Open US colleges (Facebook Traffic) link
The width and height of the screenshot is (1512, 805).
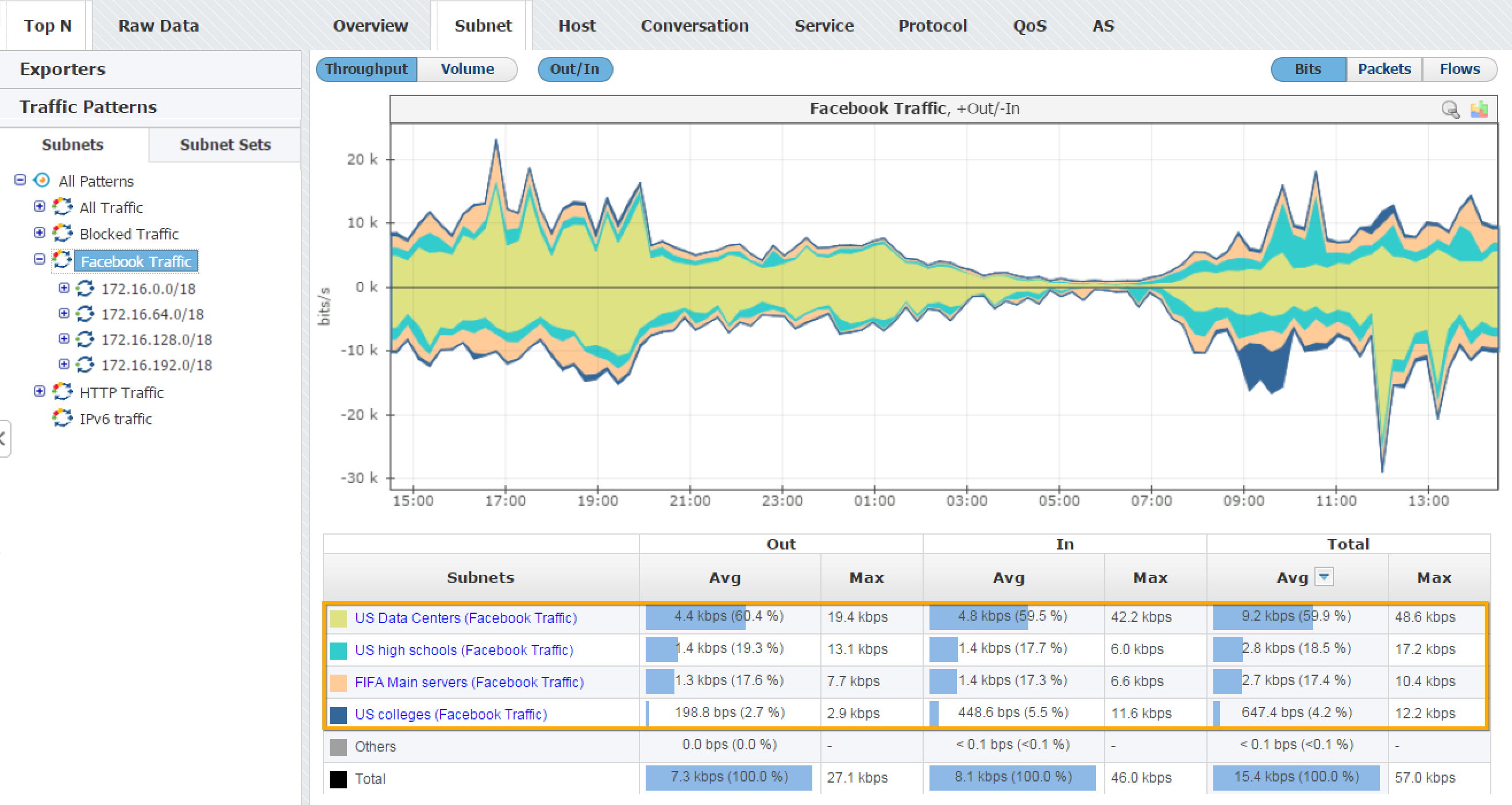pyautogui.click(x=450, y=714)
